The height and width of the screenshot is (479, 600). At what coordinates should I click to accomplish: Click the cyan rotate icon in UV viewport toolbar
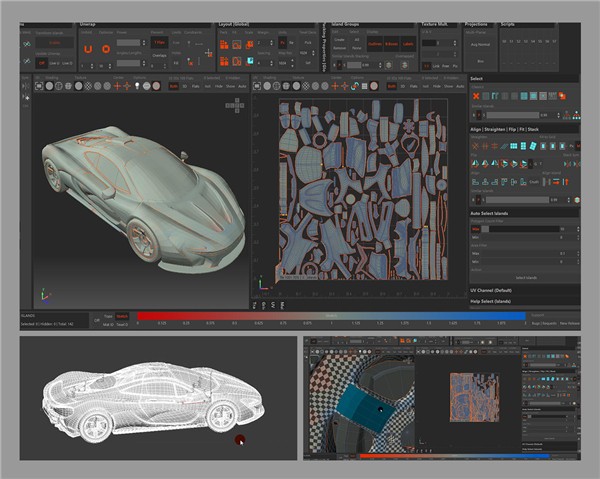click(355, 86)
